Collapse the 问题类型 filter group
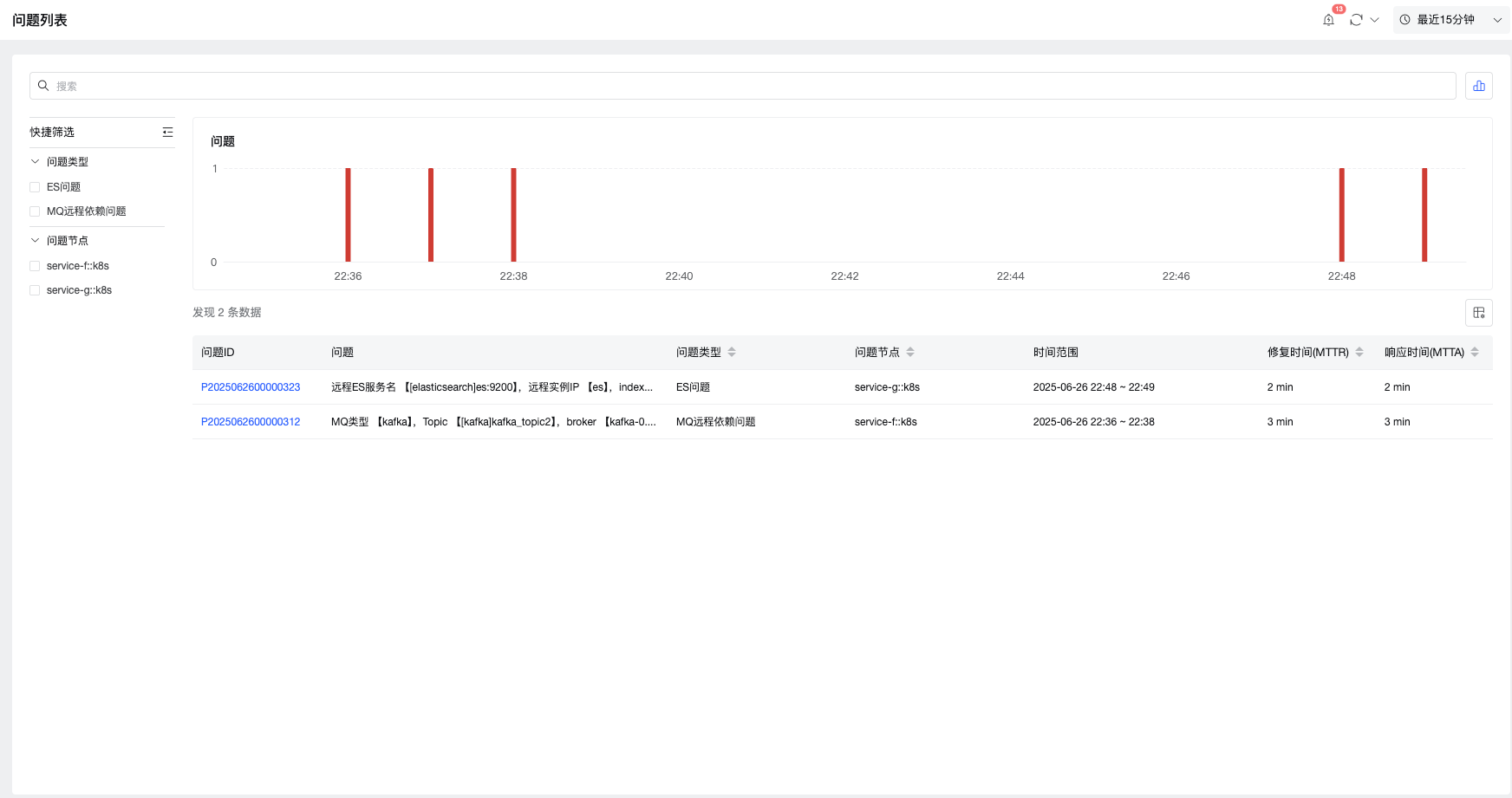The width and height of the screenshot is (1512, 798). (36, 162)
